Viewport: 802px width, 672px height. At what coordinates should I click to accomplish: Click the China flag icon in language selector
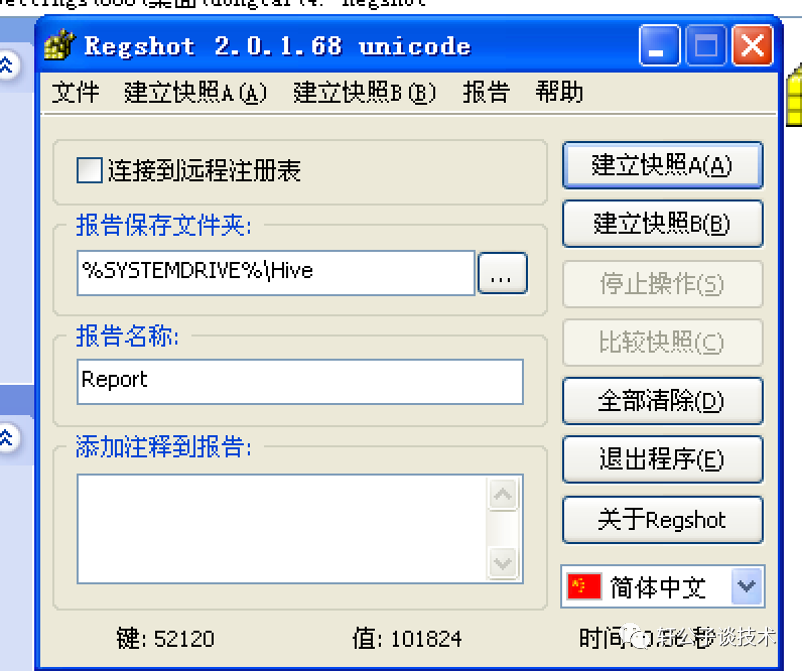click(x=584, y=586)
